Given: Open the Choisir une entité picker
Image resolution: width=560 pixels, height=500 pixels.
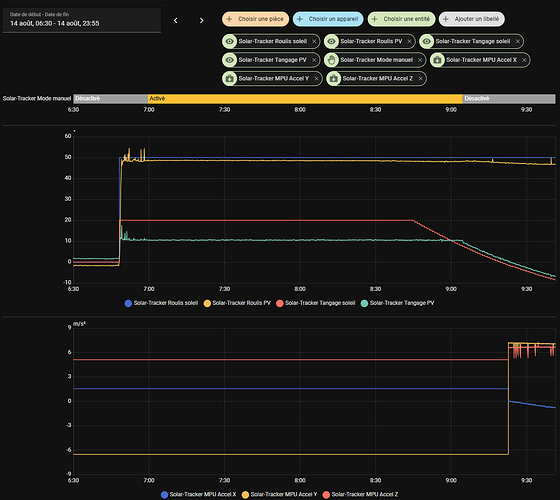Looking at the screenshot, I should click(401, 19).
